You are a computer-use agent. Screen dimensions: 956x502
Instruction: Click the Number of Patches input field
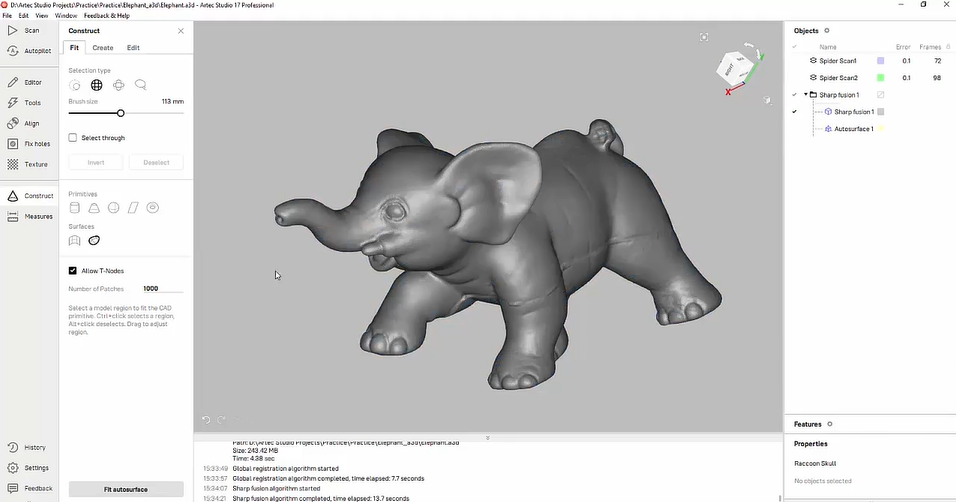(x=162, y=289)
